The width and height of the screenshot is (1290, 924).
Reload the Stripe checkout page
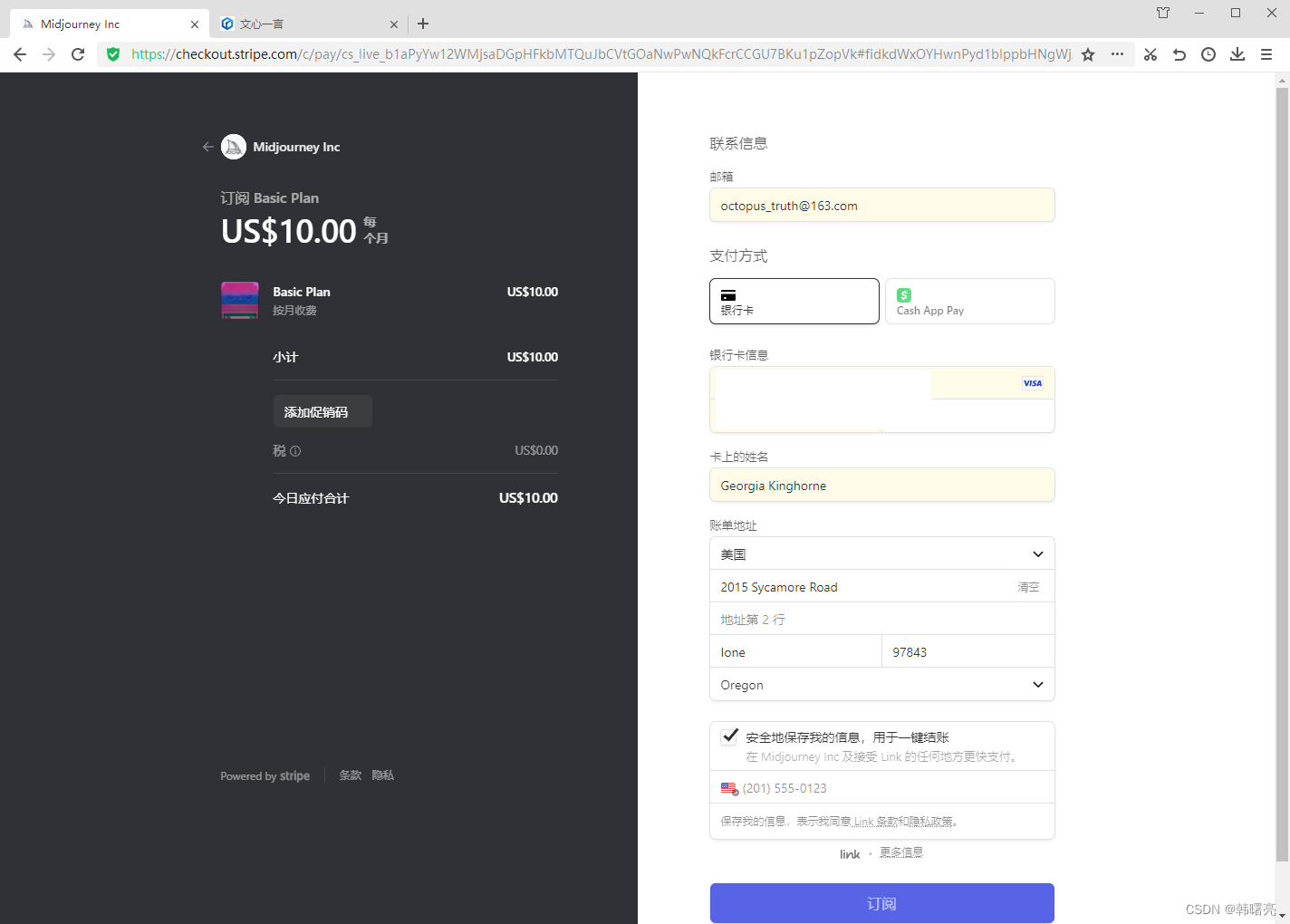pyautogui.click(x=78, y=54)
